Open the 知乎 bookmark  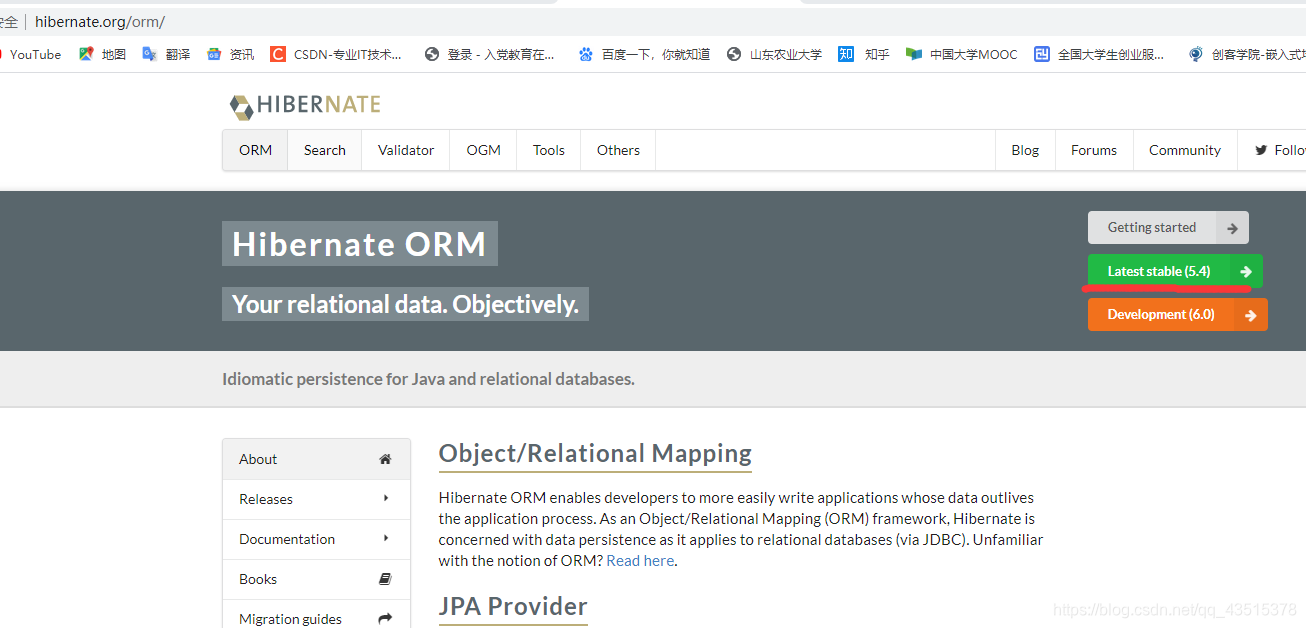(864, 54)
